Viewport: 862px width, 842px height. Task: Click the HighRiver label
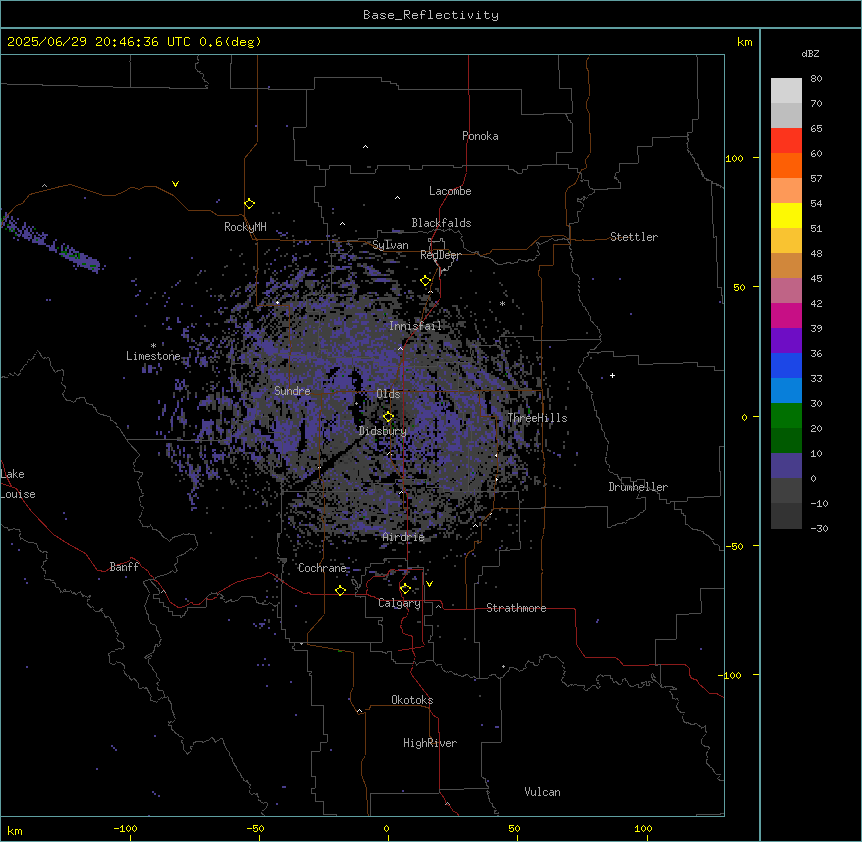point(430,743)
